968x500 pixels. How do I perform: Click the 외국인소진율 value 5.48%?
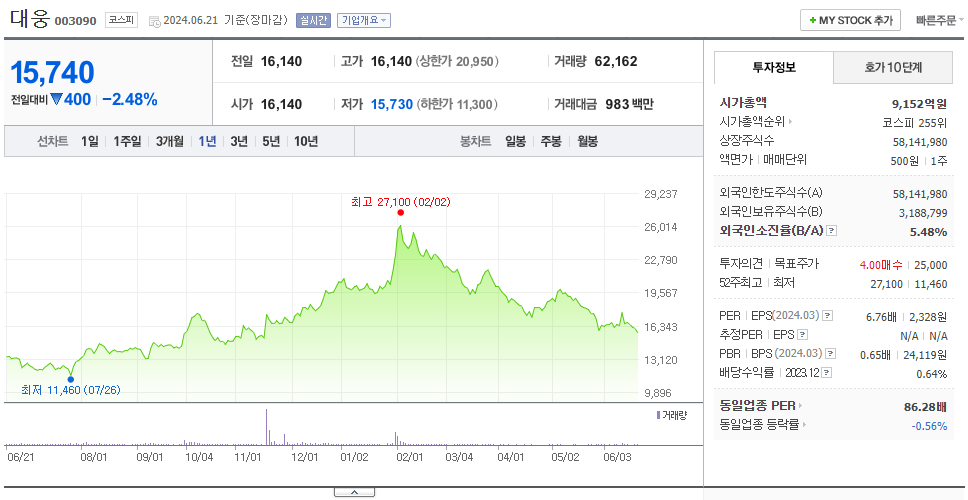928,231
